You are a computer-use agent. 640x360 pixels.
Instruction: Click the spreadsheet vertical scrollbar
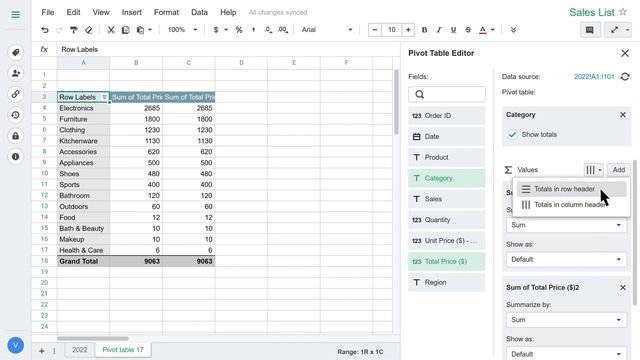(396, 102)
